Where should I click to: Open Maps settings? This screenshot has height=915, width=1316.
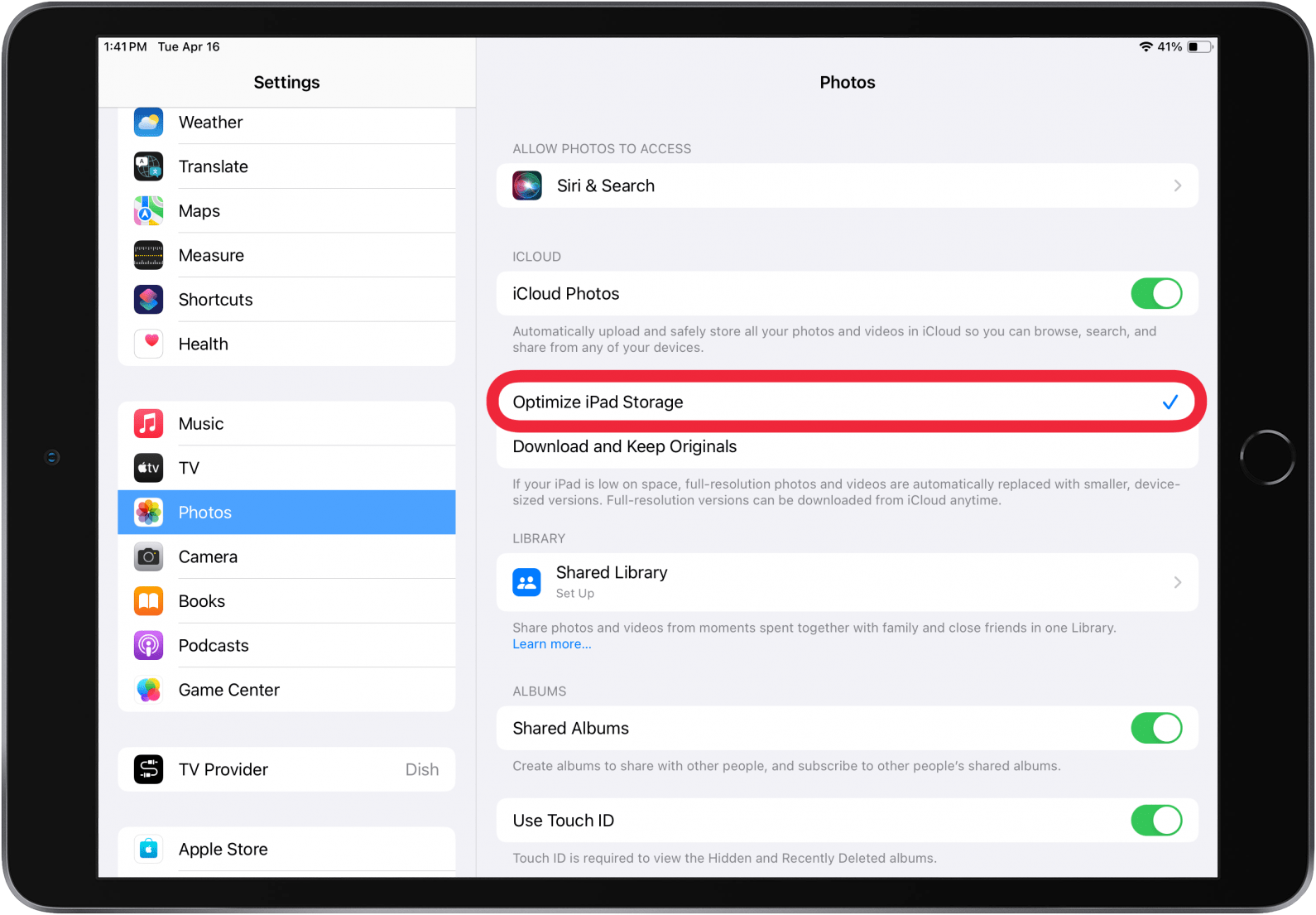pyautogui.click(x=286, y=211)
